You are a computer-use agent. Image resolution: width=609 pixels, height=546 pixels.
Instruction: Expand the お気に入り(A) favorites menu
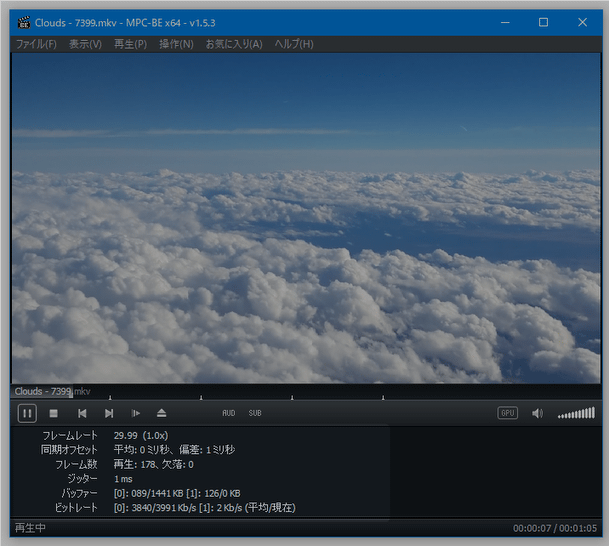(x=234, y=44)
